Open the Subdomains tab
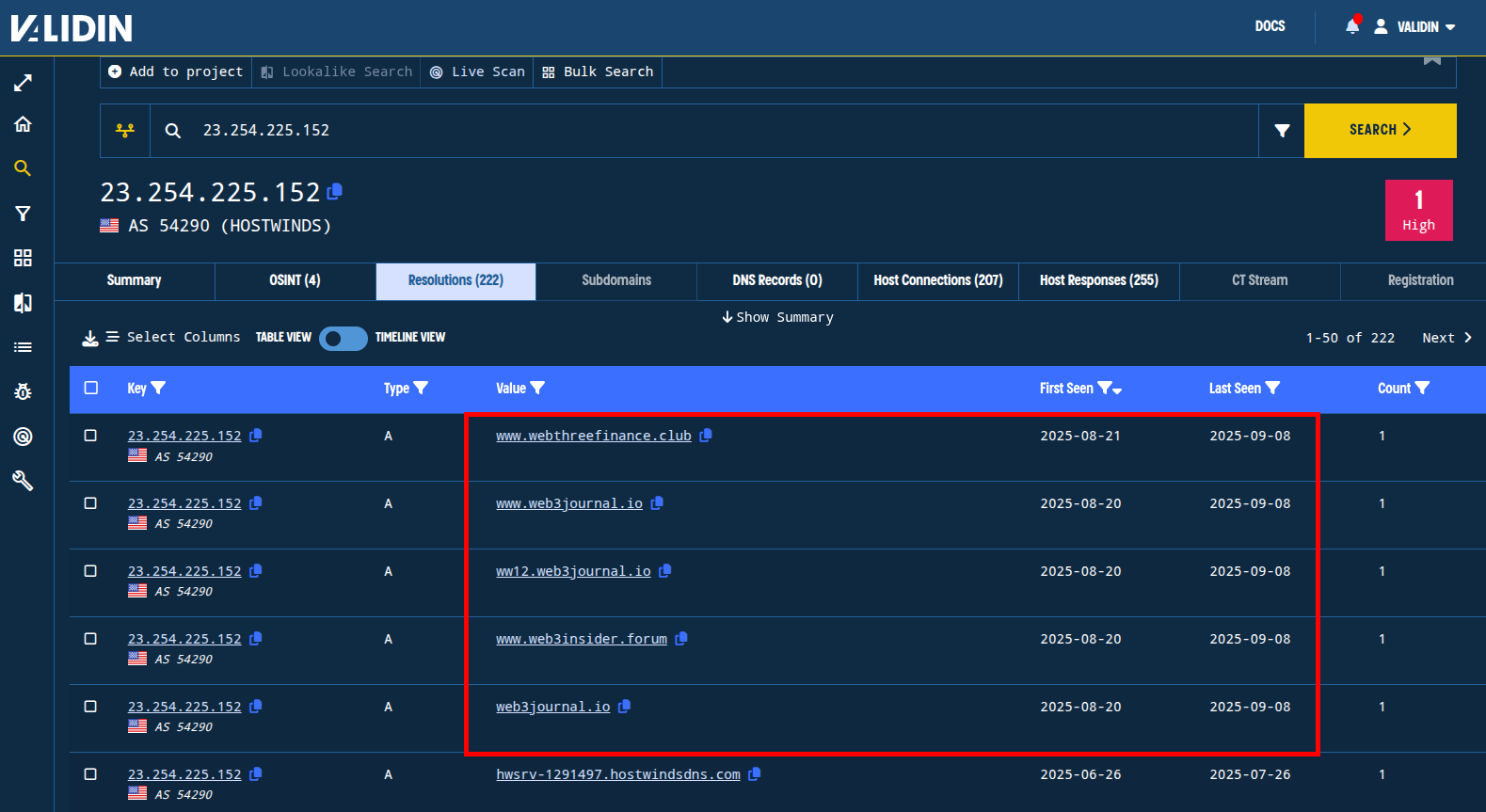 coord(616,280)
